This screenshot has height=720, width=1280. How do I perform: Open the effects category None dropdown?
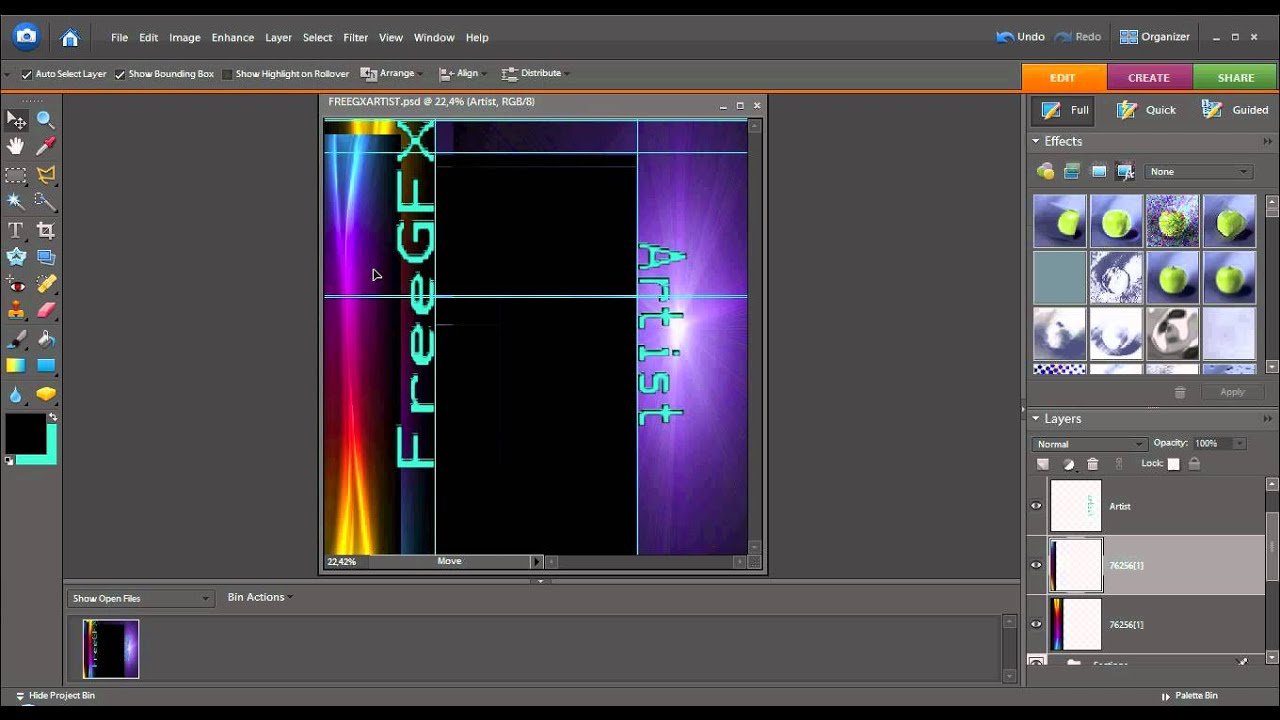point(1198,172)
